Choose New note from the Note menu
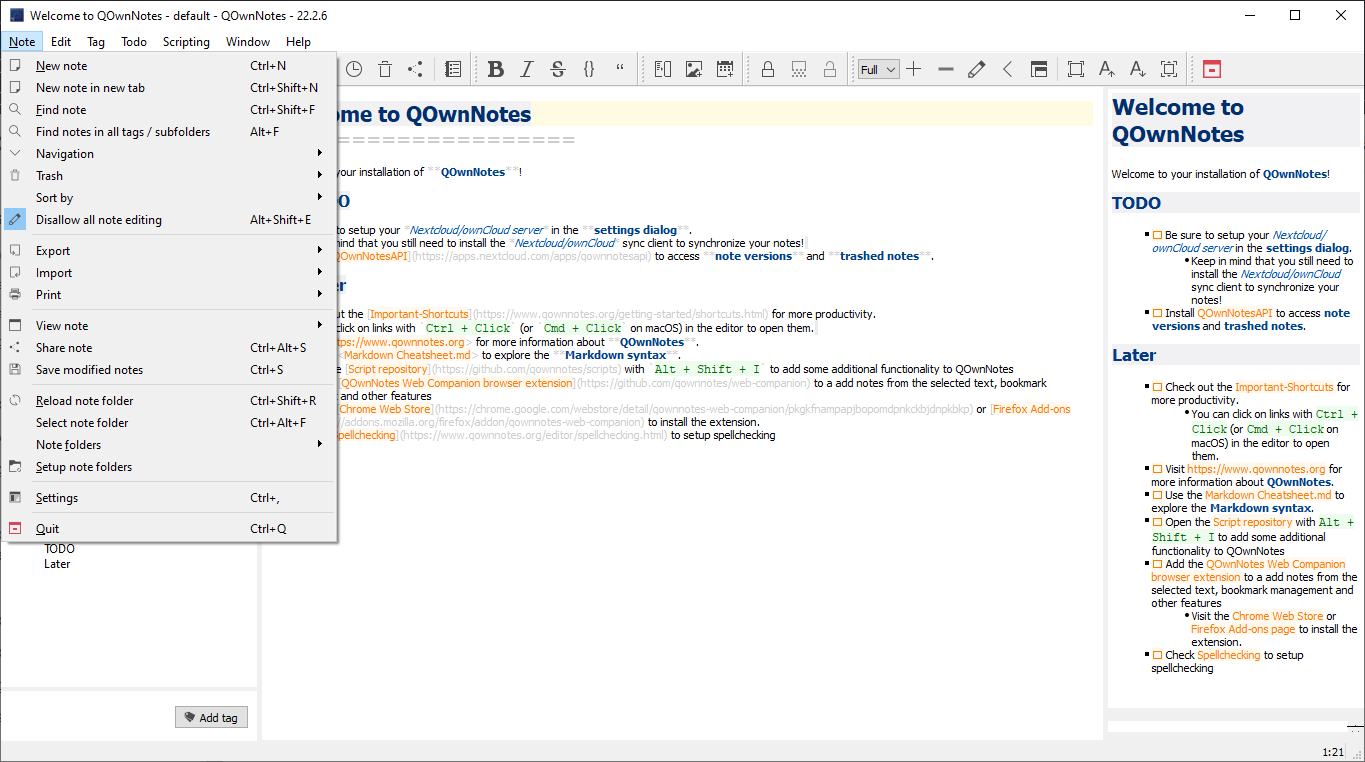The image size is (1365, 762). tap(169, 66)
